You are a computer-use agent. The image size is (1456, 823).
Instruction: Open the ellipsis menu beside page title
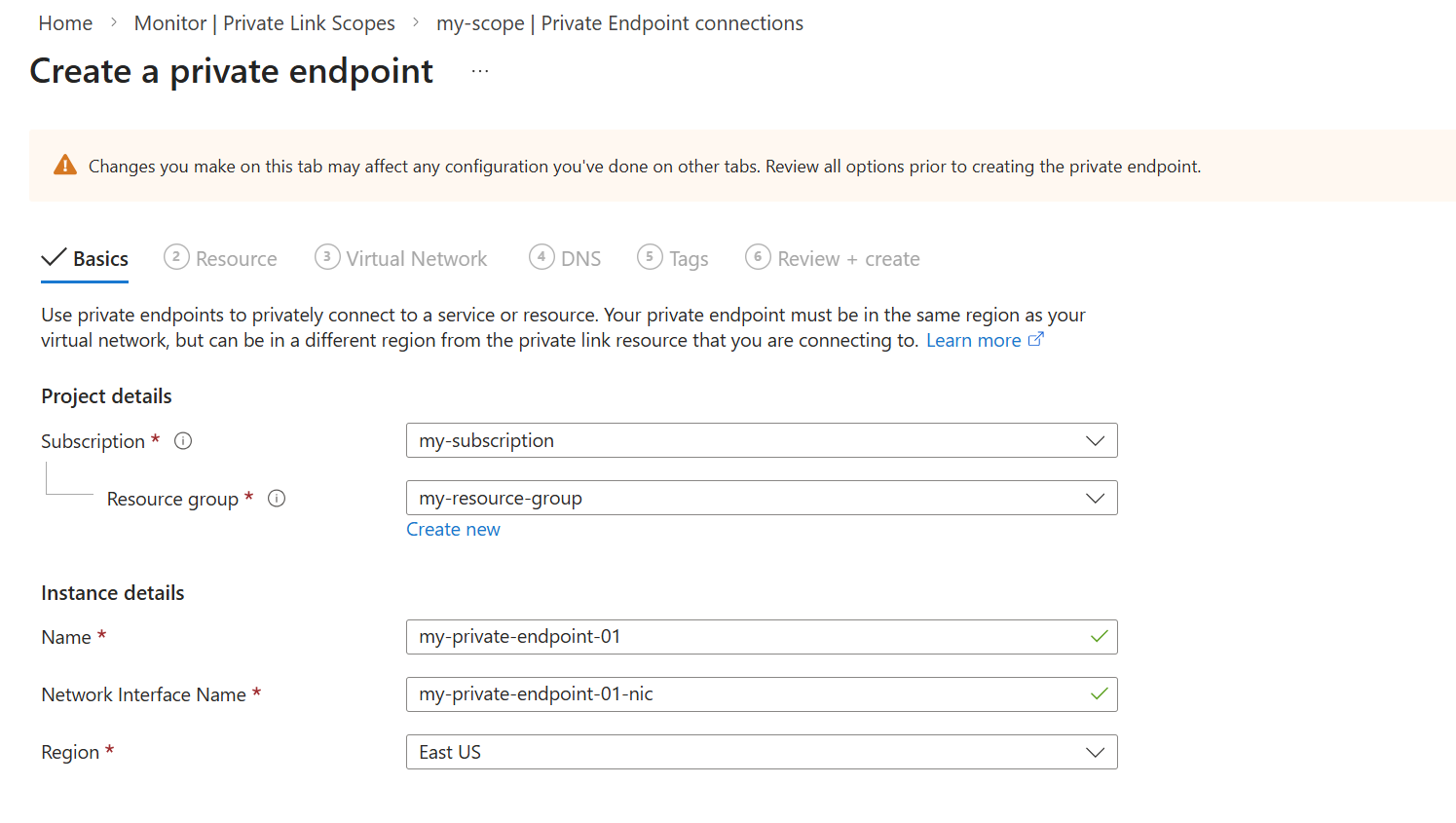pos(480,71)
